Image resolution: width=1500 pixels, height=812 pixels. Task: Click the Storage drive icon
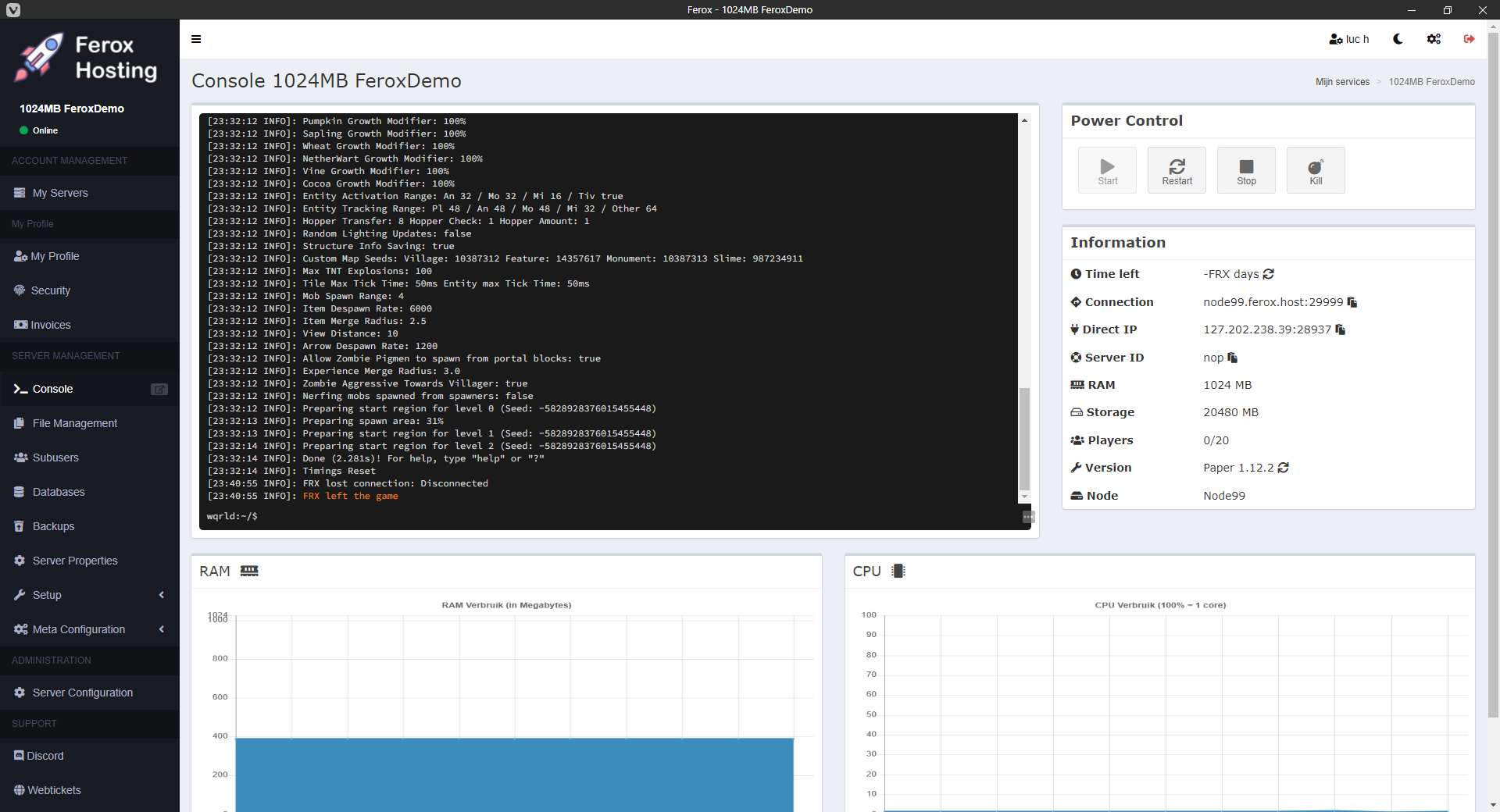click(1077, 412)
